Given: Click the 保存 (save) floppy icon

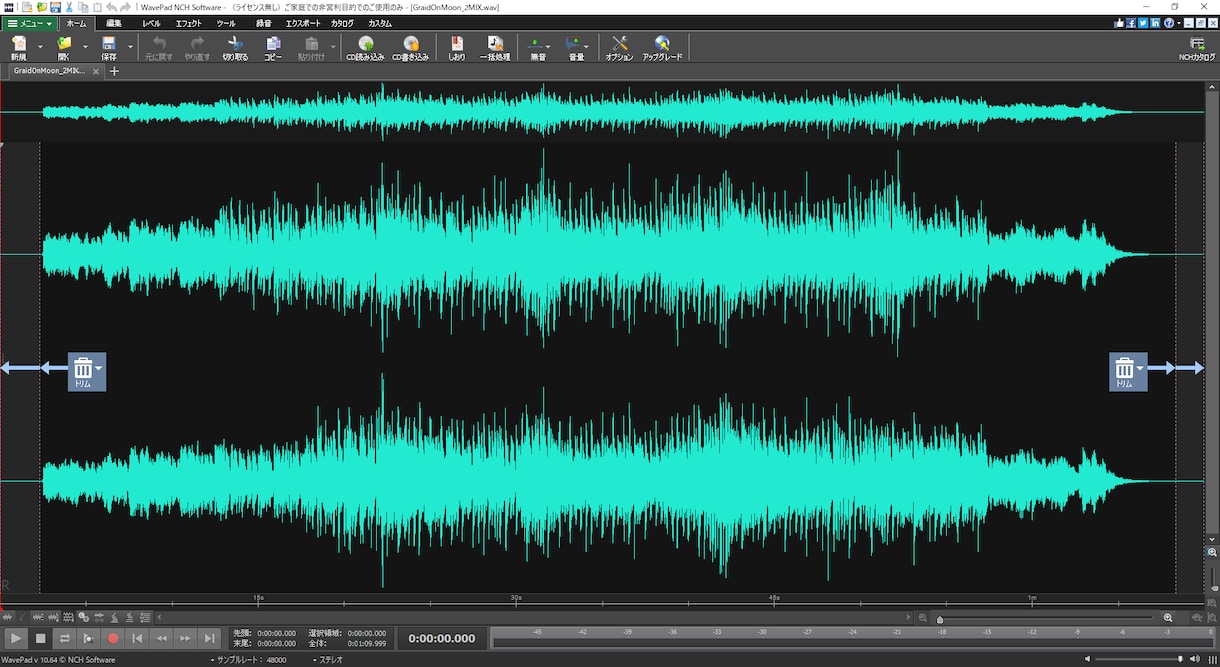Looking at the screenshot, I should [109, 47].
